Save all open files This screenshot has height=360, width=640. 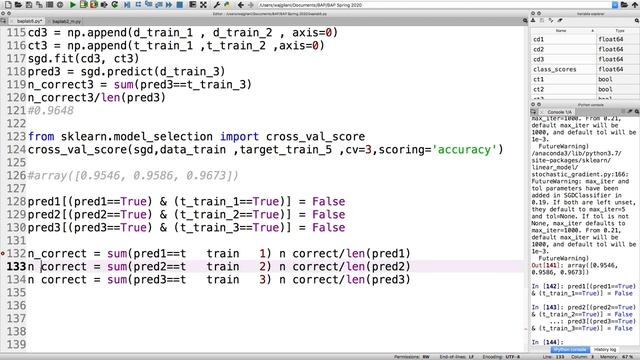click(x=39, y=5)
